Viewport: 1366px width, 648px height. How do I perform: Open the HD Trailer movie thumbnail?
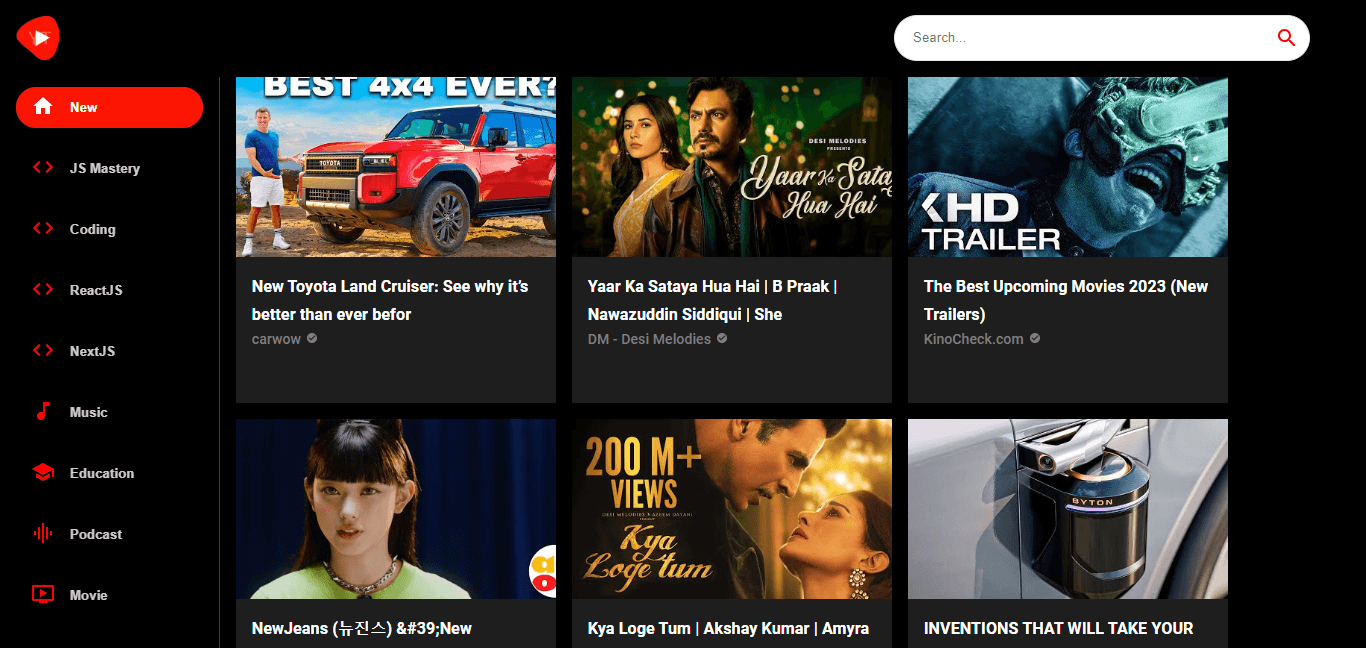point(1068,167)
